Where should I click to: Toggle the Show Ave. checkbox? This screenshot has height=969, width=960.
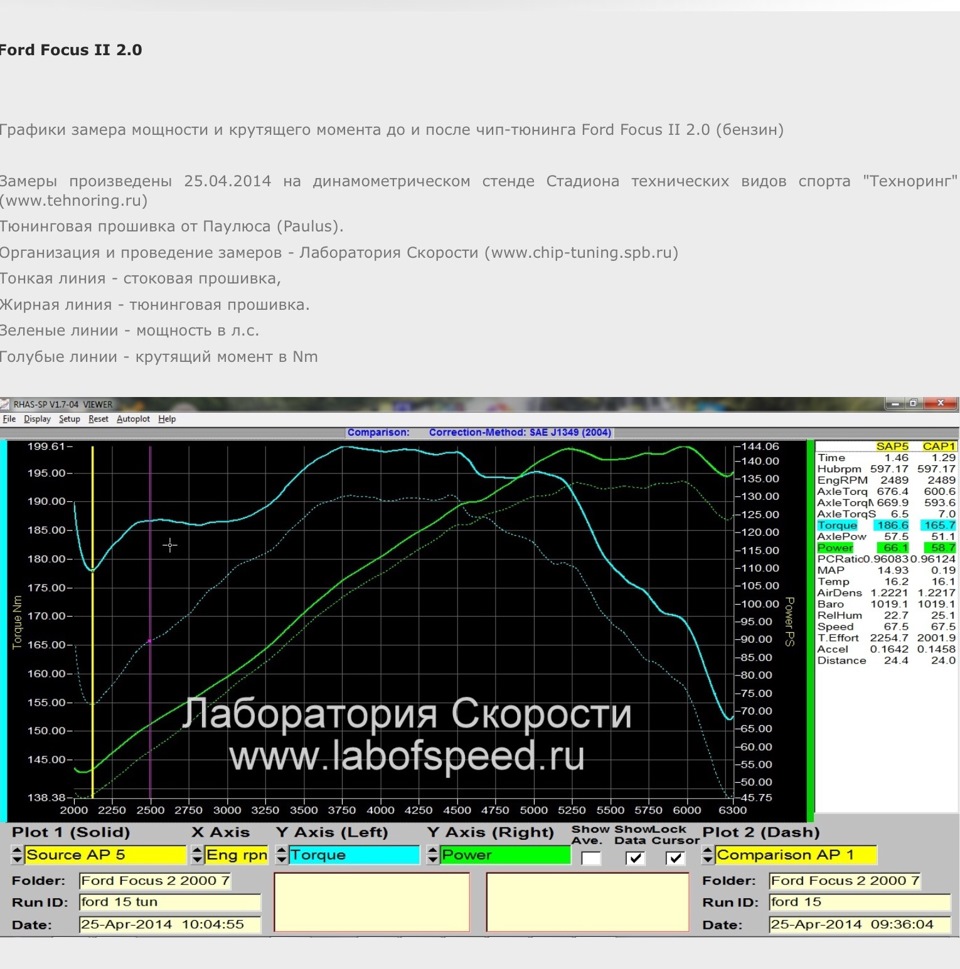point(591,858)
